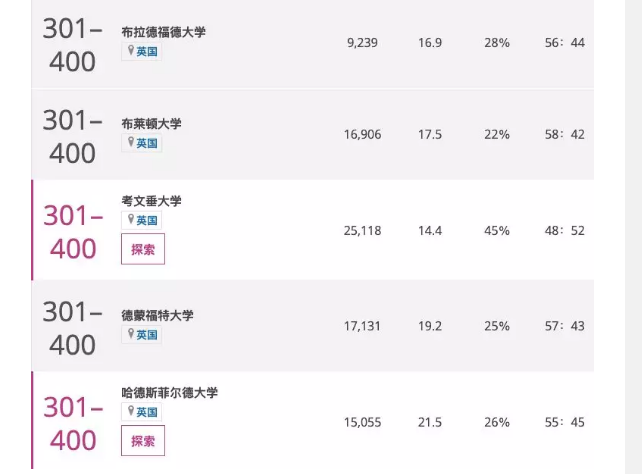Open the 英国 tag for 布莱顿大学
Viewport: 642px width, 474px height.
pos(142,143)
